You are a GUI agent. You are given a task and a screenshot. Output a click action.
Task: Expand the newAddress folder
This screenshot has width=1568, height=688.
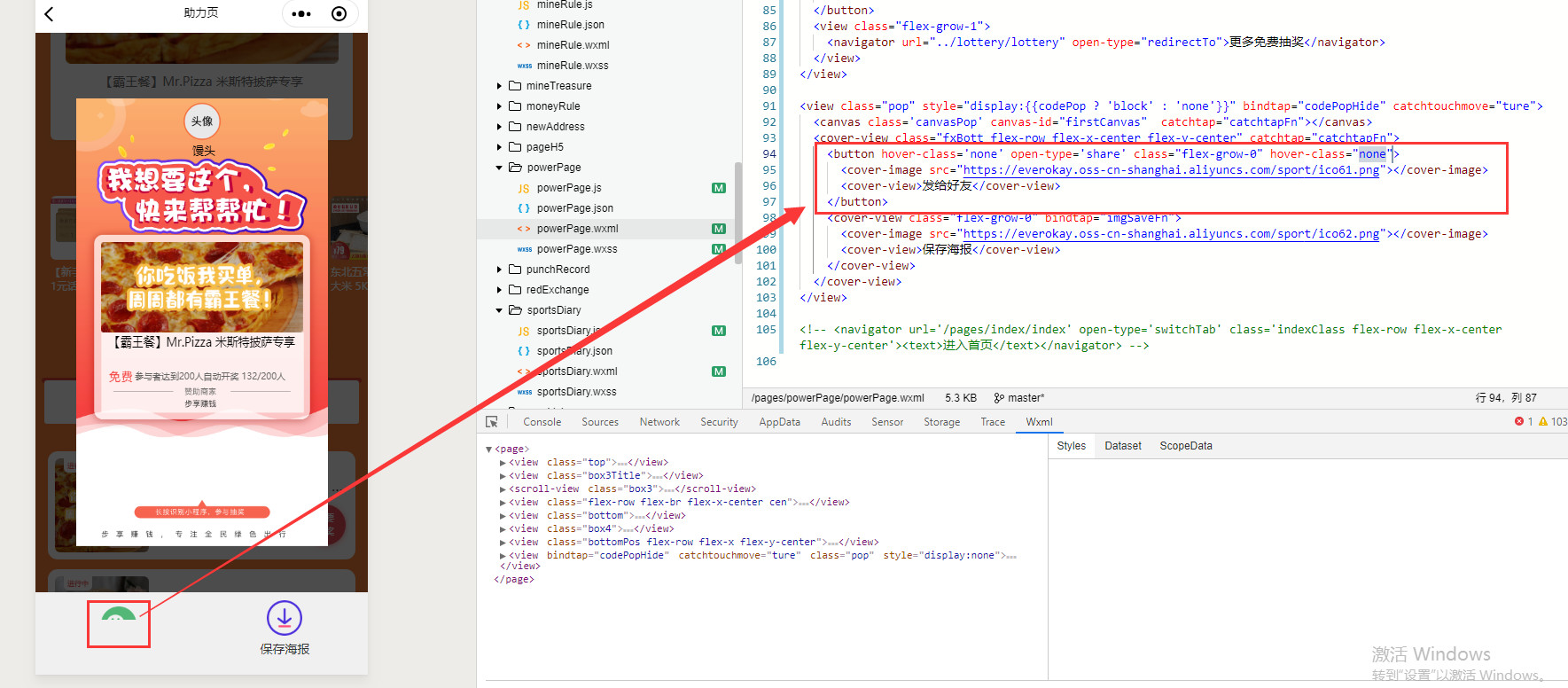tap(499, 127)
